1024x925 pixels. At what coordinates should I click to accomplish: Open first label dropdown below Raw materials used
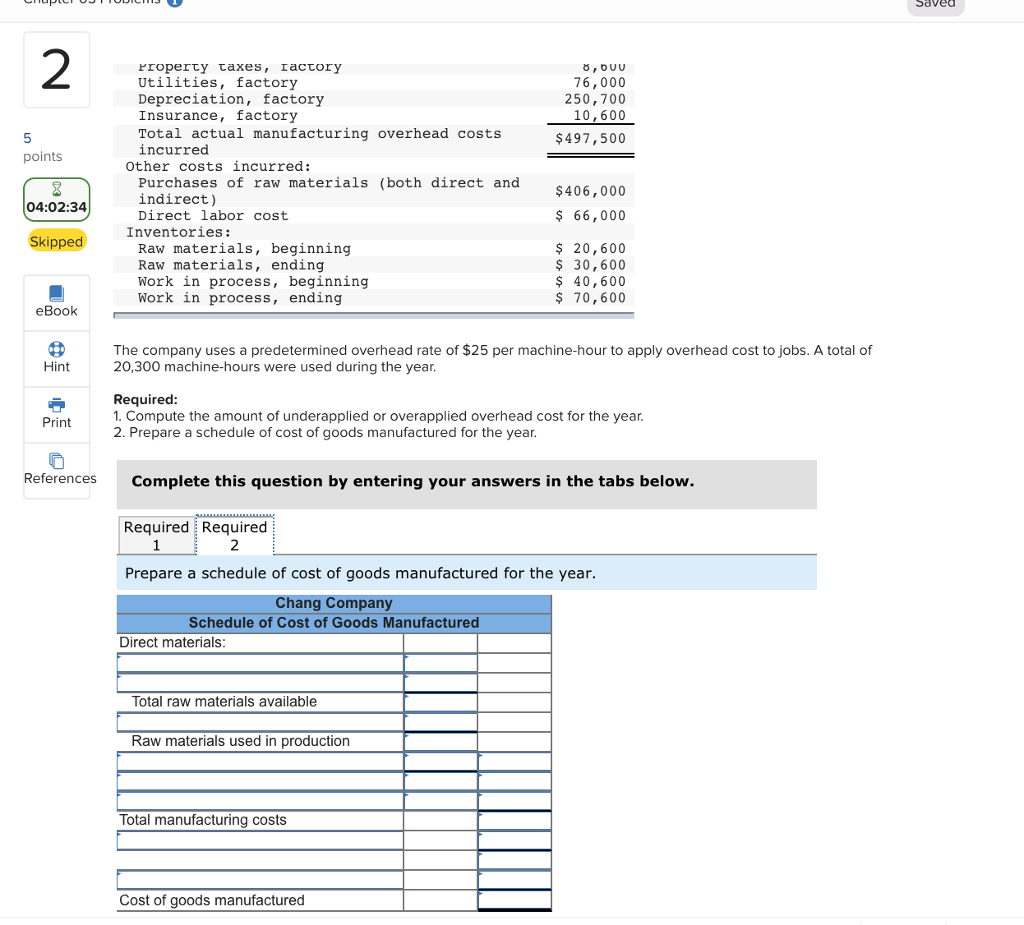pyautogui.click(x=260, y=761)
